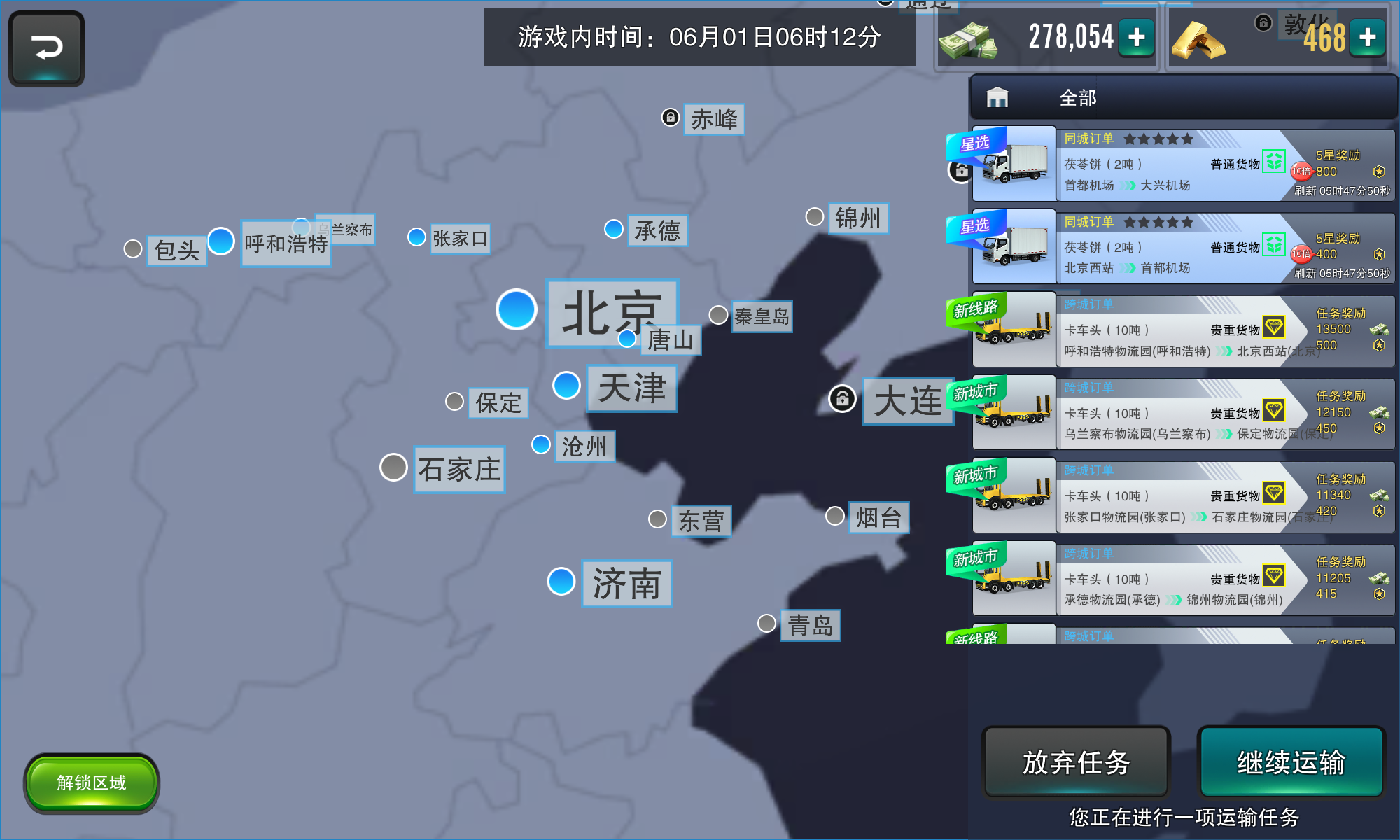The height and width of the screenshot is (840, 1400).
Task: Click the back arrow button
Action: click(x=46, y=48)
